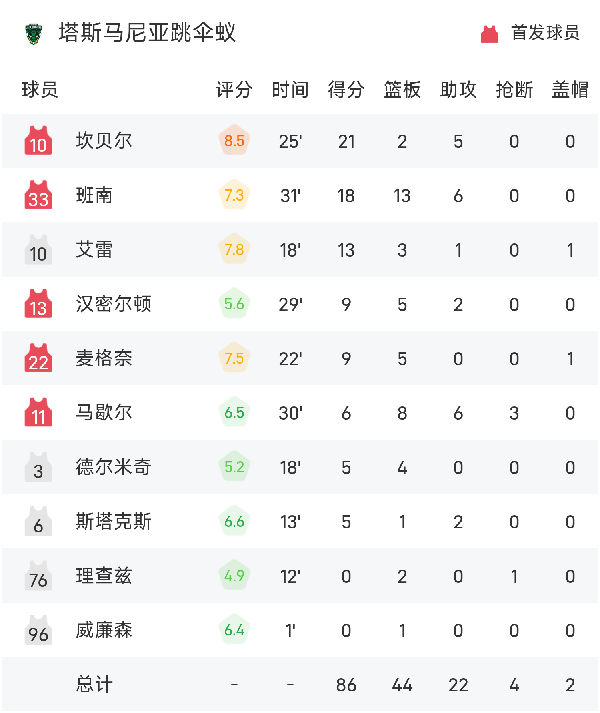600x713 pixels.
Task: Click the 塔斯马尼亚跳伞蚁 team logo
Action: pyautogui.click(x=33, y=34)
